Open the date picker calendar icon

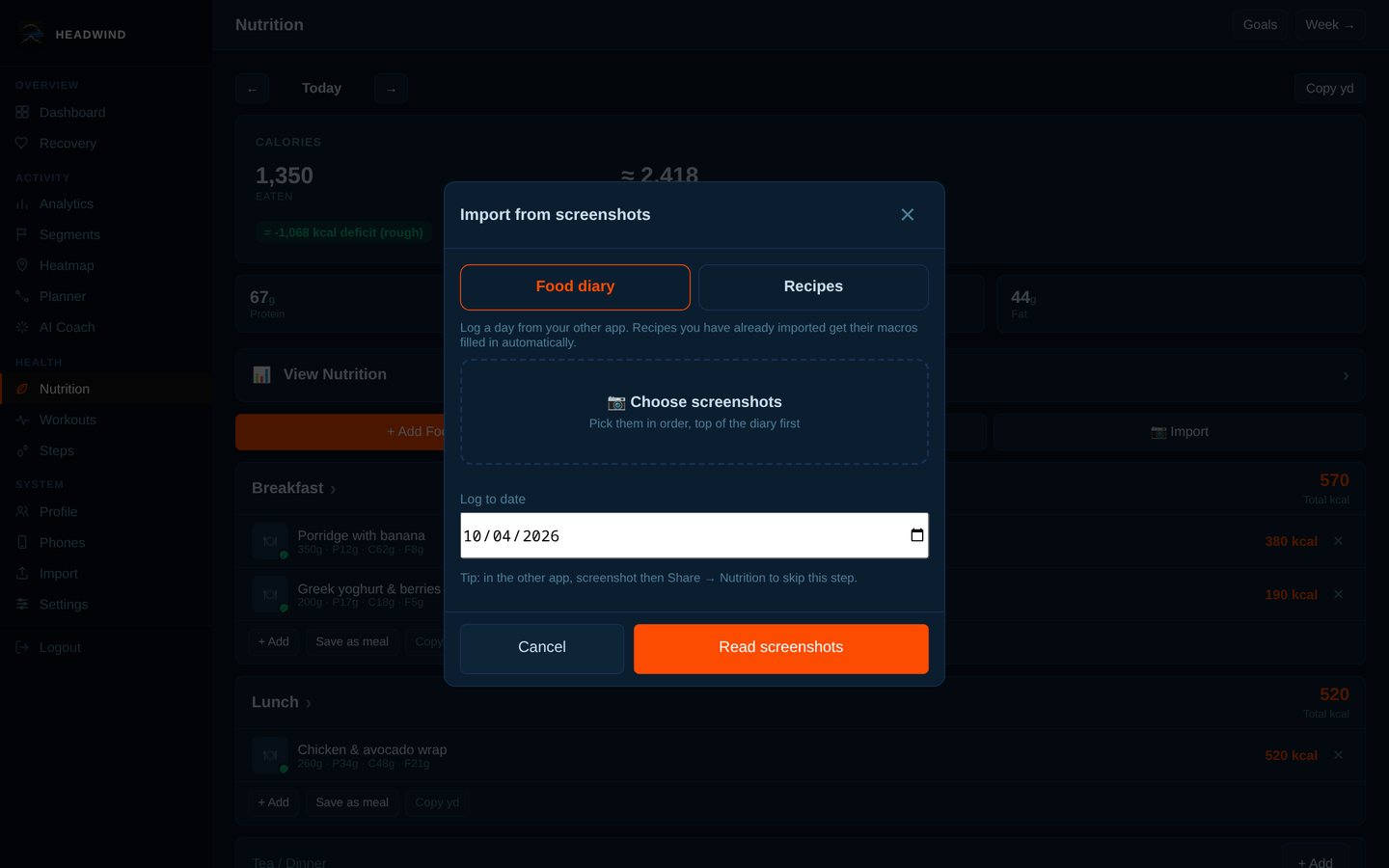[x=916, y=535]
